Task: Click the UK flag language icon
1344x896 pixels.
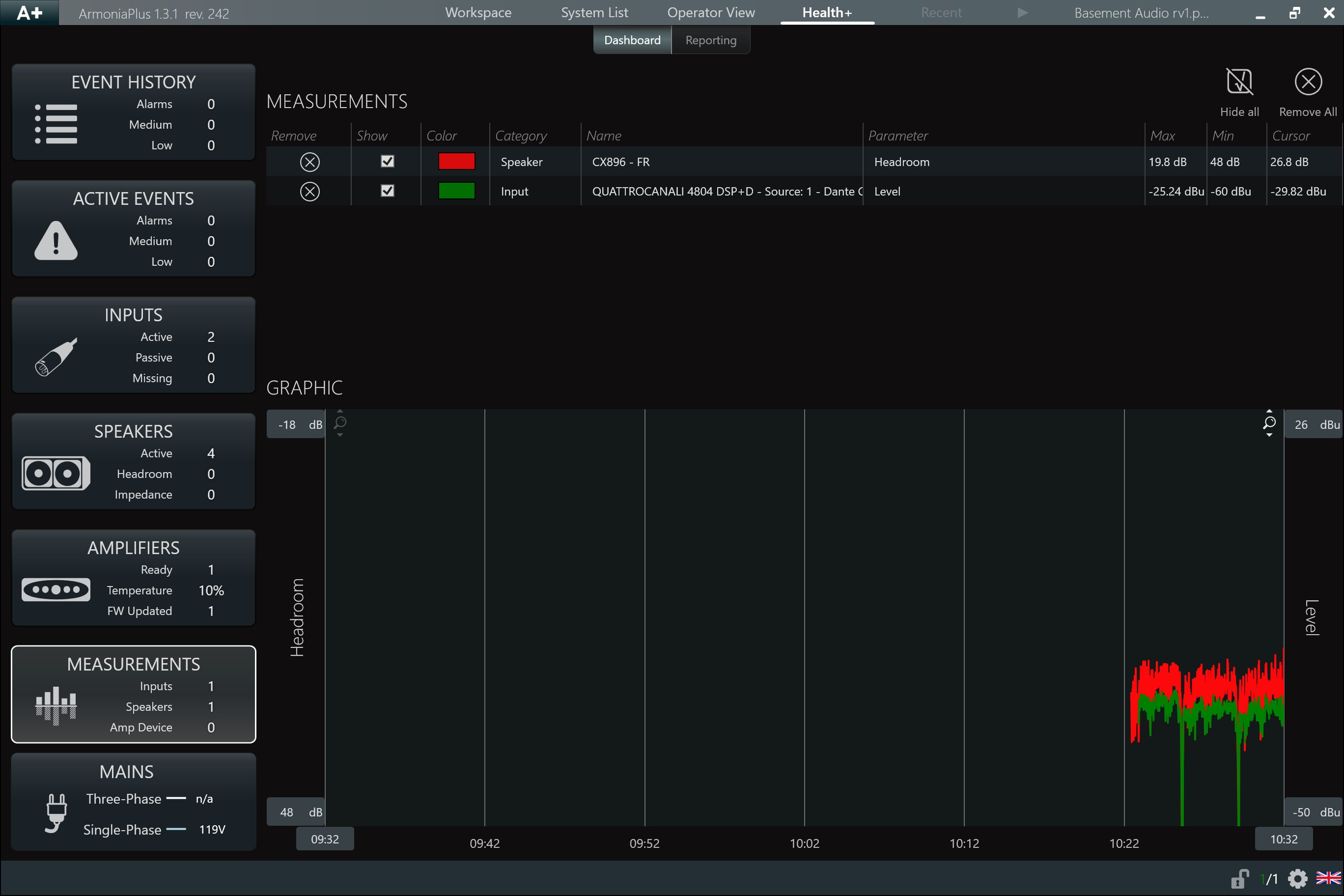Action: pos(1328,878)
